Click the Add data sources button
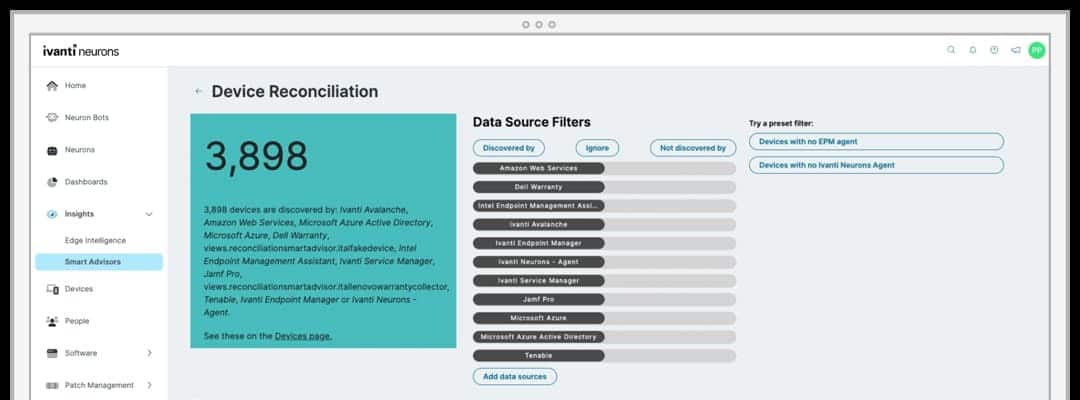The height and width of the screenshot is (400, 1080). click(x=514, y=377)
